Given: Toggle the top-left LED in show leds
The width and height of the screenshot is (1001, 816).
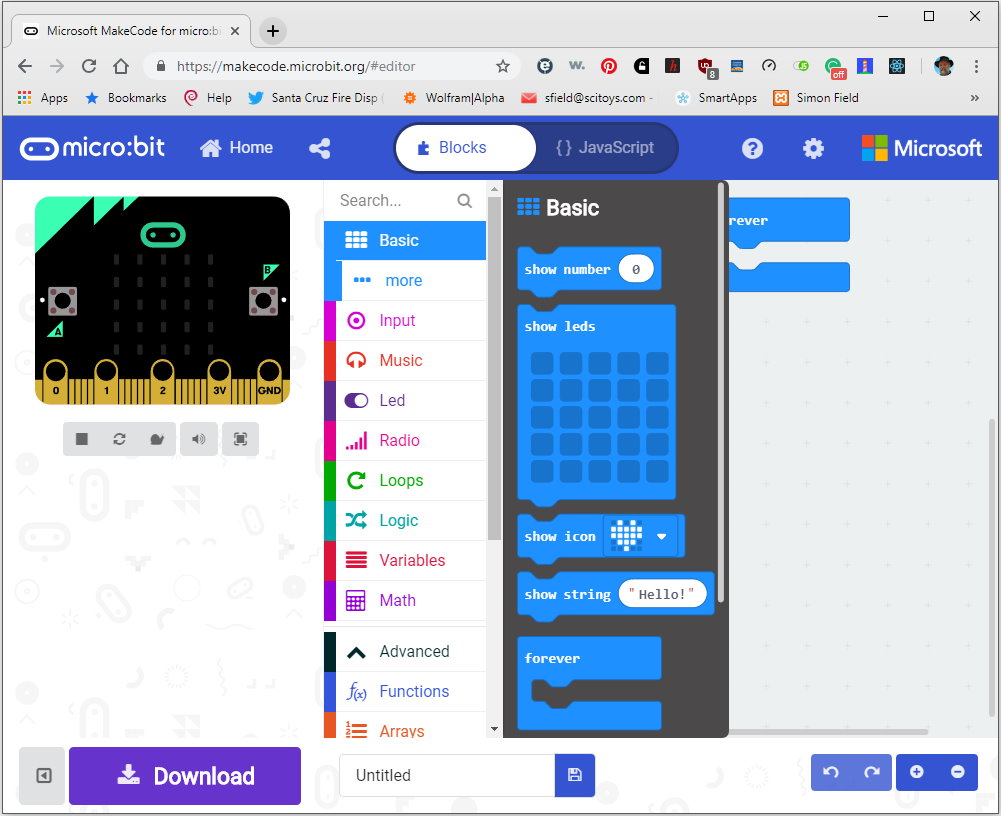Looking at the screenshot, I should click(x=542, y=363).
